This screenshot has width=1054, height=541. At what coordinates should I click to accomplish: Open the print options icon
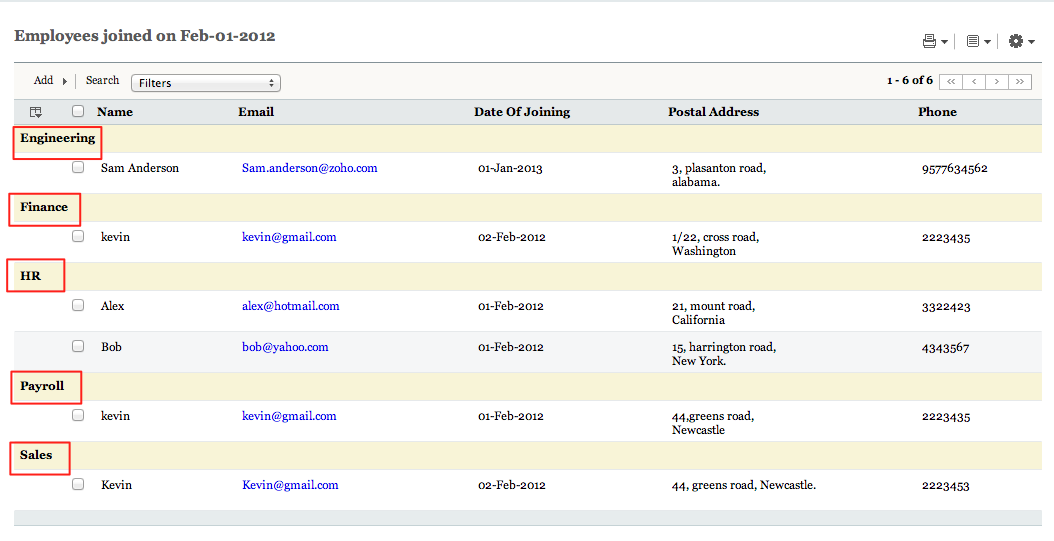930,41
